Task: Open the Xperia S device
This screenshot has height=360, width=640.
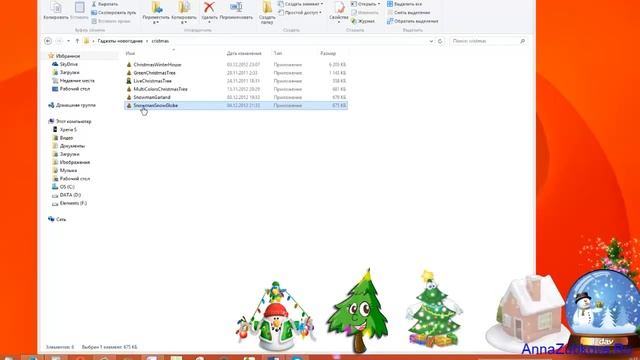Action: 64,129
